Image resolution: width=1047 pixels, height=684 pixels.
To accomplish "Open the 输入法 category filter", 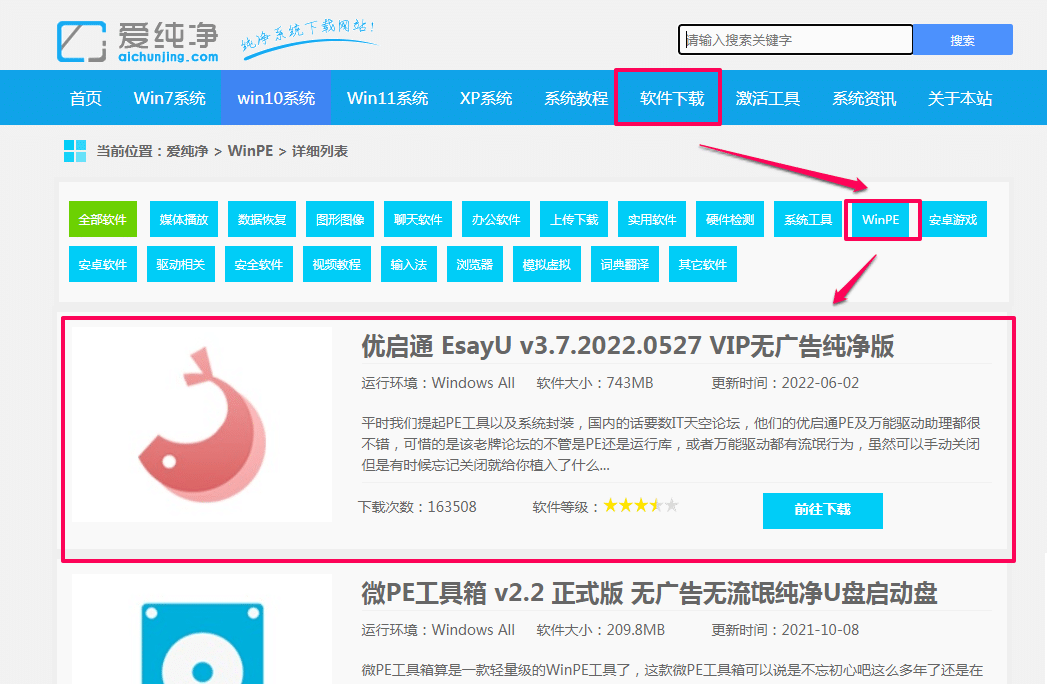I will click(408, 264).
